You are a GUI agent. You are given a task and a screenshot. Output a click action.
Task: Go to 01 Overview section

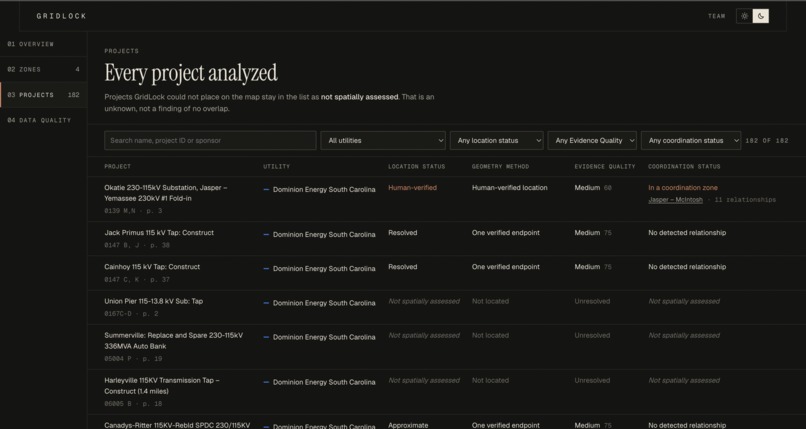point(44,44)
